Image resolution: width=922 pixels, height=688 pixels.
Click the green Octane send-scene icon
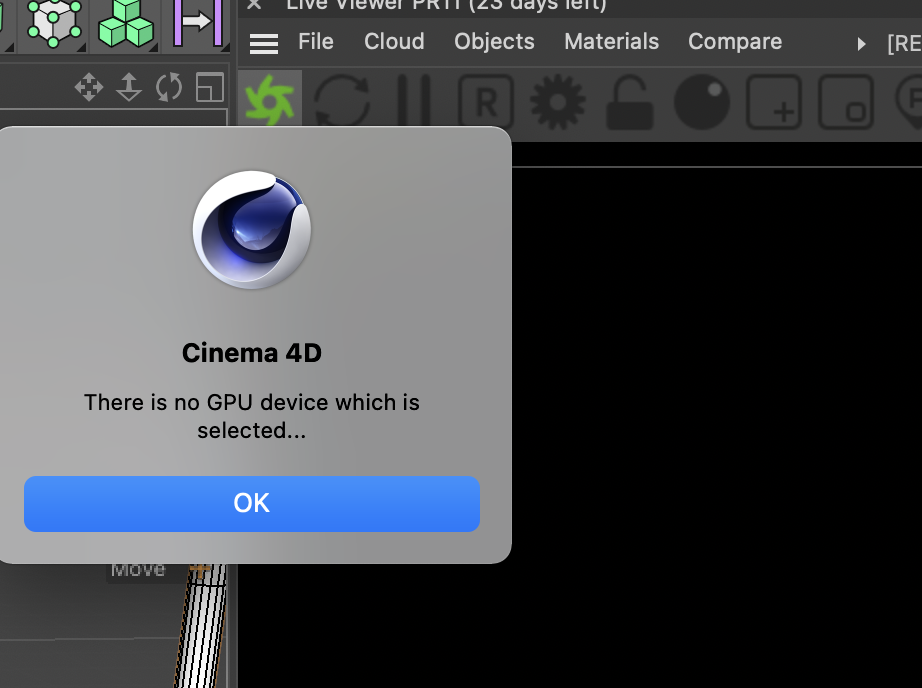pyautogui.click(x=270, y=100)
